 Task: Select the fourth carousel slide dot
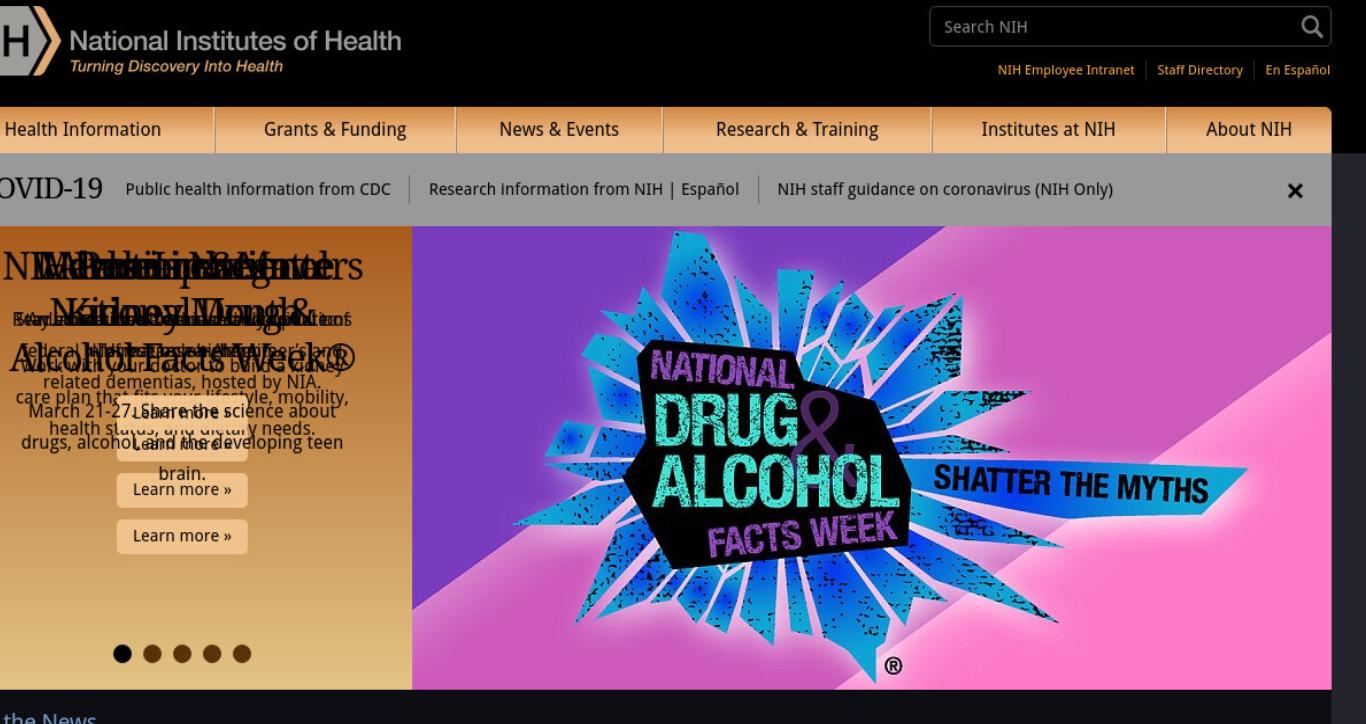(x=212, y=654)
